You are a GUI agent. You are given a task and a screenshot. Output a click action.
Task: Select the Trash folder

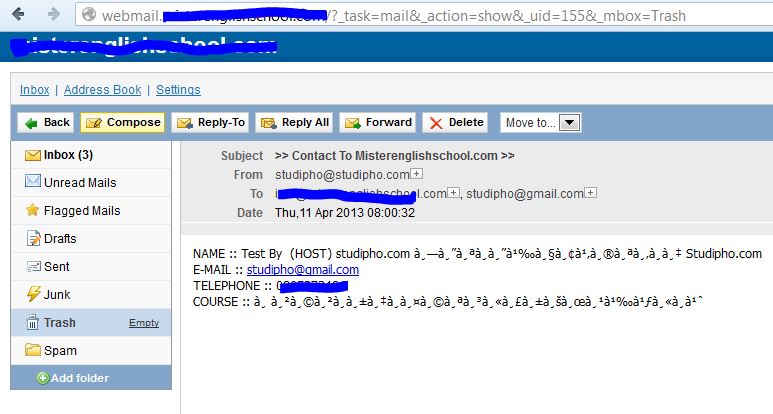[91, 323]
